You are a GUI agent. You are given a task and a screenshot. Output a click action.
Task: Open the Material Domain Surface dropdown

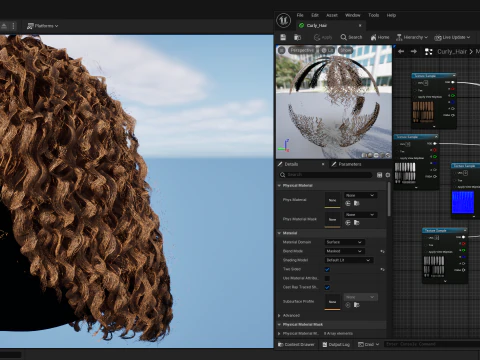click(345, 242)
